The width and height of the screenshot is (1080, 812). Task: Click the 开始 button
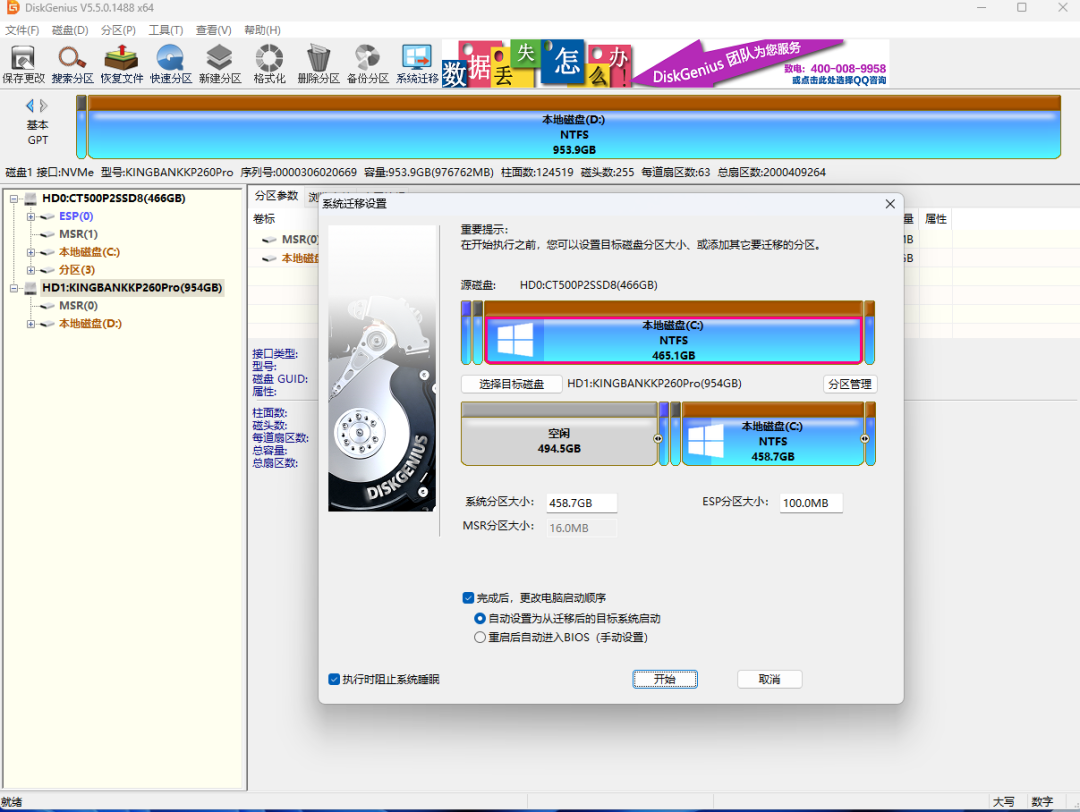(x=665, y=679)
